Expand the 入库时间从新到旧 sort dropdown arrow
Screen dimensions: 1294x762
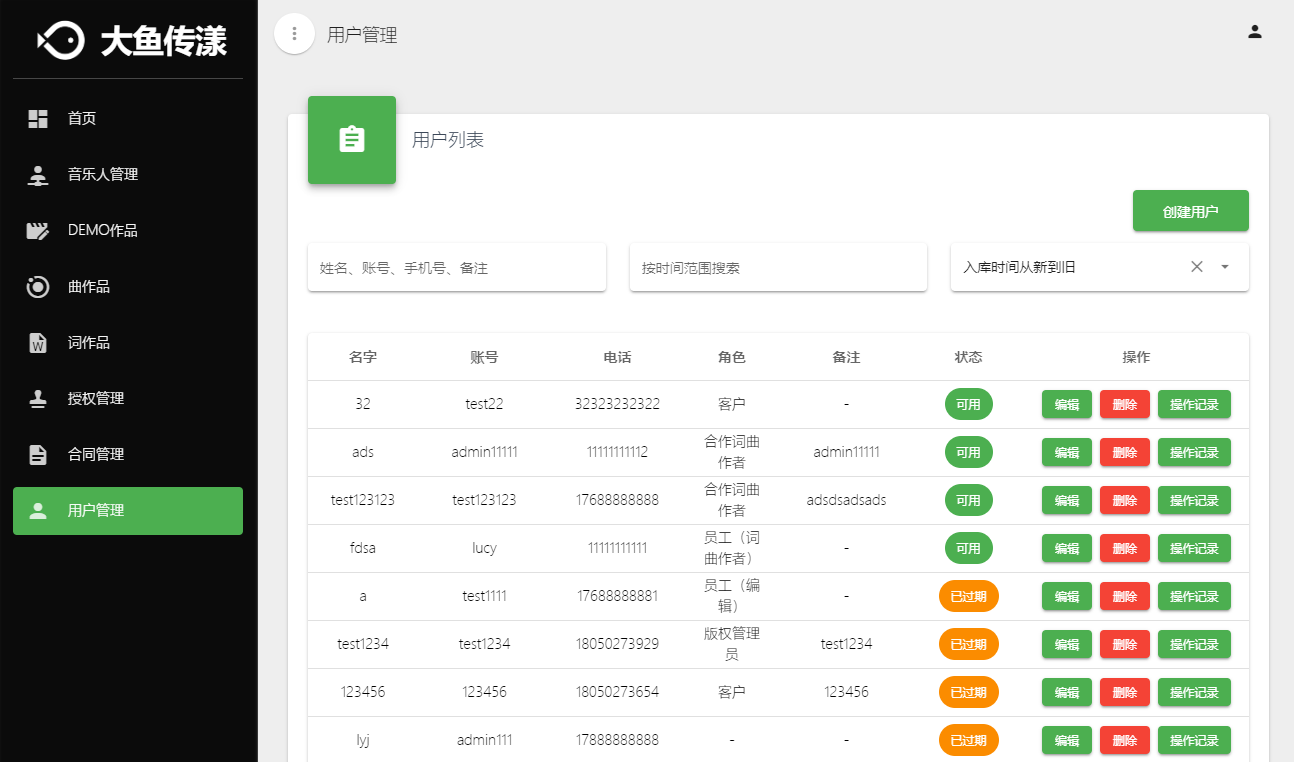pyautogui.click(x=1225, y=267)
